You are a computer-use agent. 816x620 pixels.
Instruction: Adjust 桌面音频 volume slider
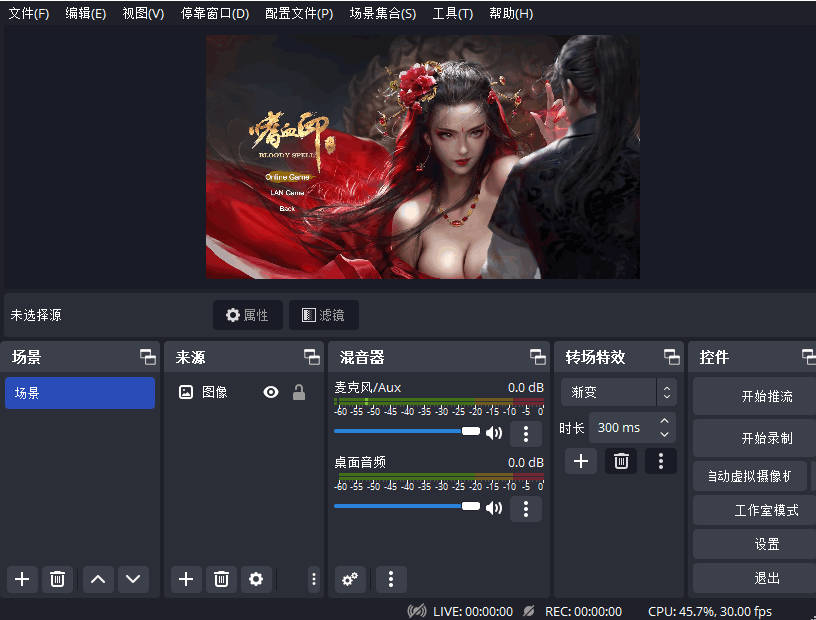point(407,506)
